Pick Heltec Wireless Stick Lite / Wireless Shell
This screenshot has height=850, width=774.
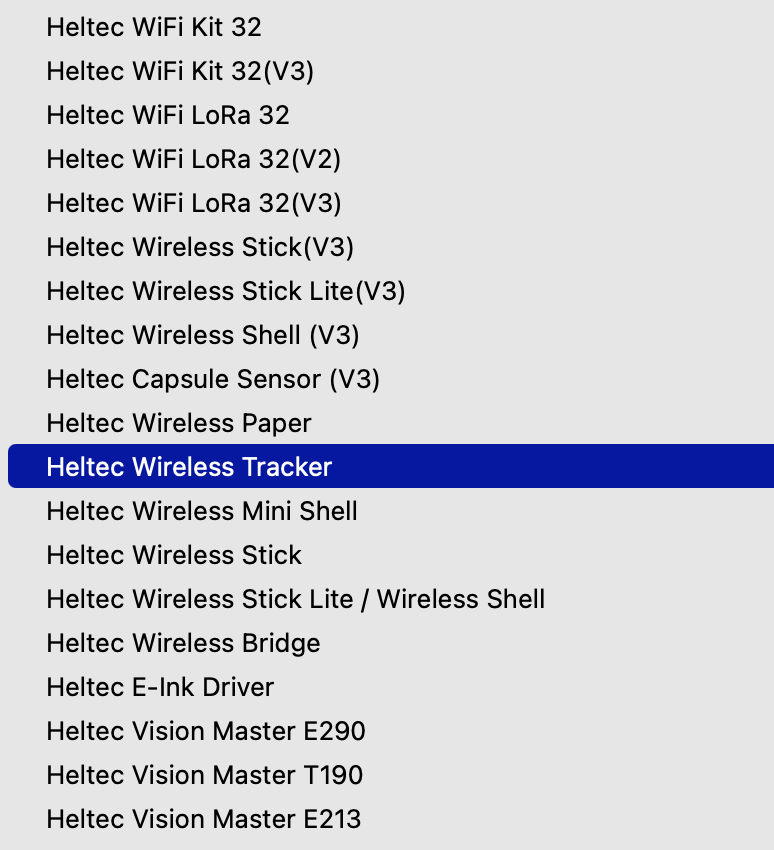(296, 599)
